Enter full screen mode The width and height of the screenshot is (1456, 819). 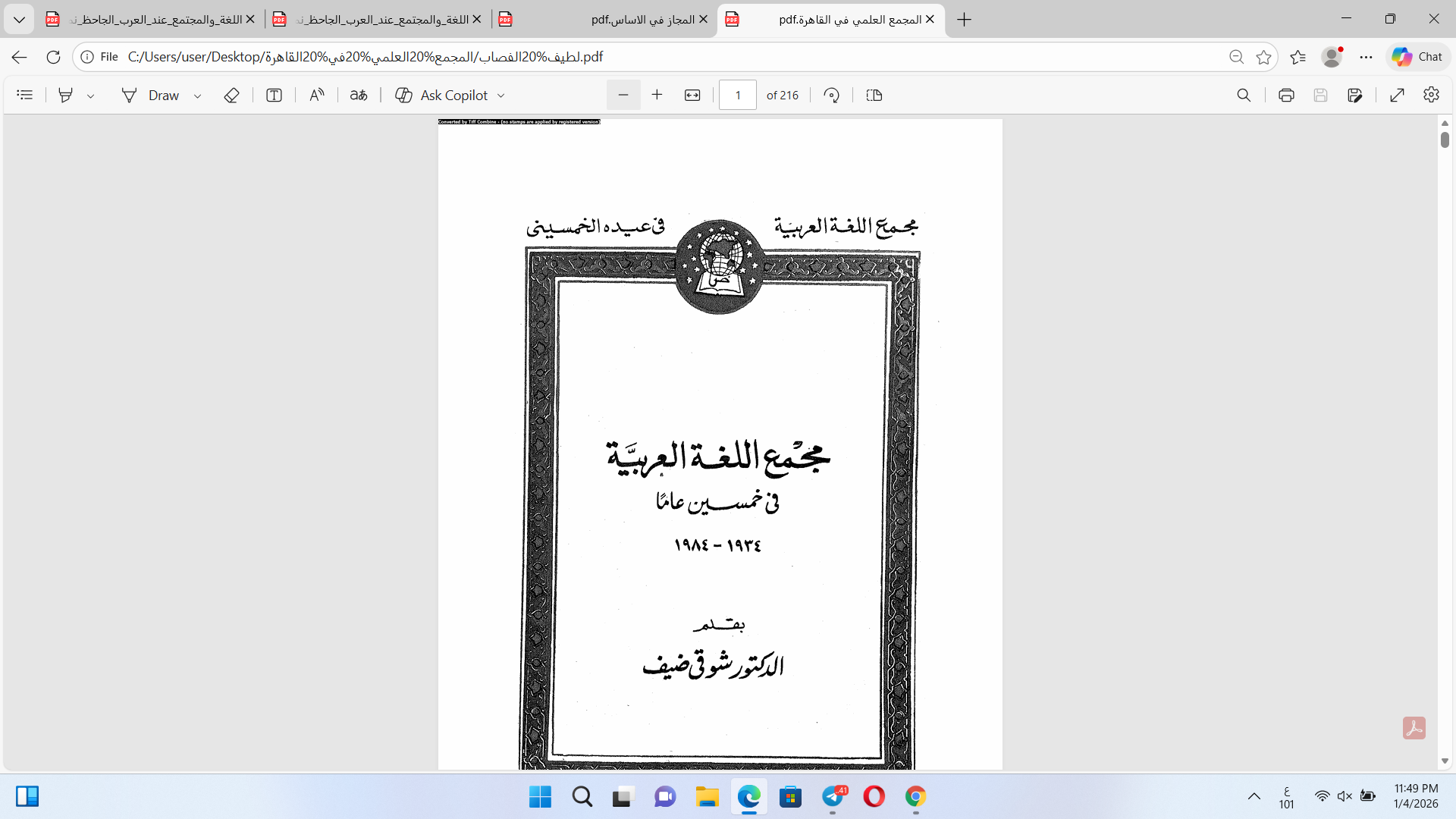[1397, 95]
